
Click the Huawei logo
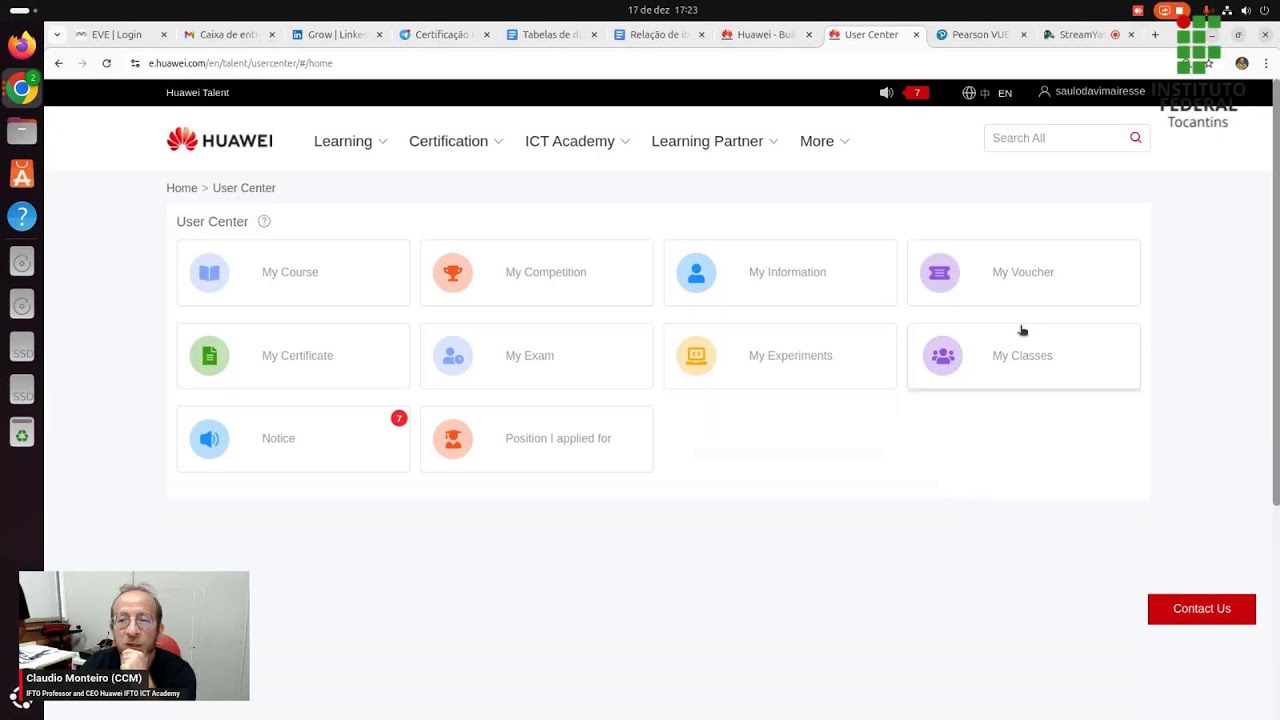point(219,139)
